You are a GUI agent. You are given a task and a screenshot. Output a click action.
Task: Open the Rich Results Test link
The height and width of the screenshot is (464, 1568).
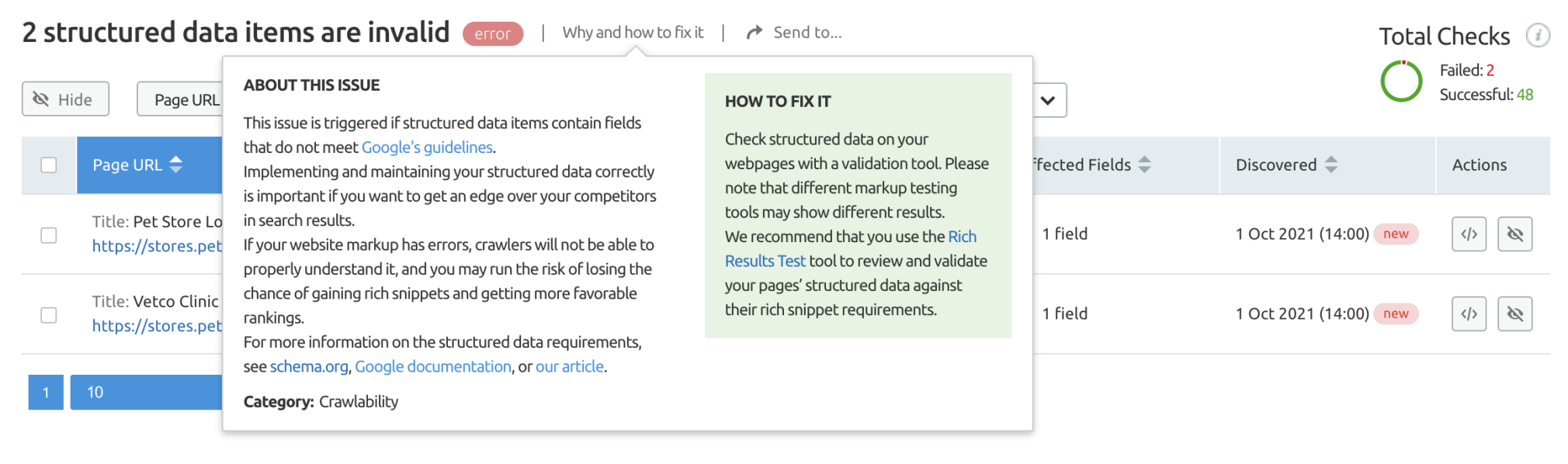coord(851,248)
